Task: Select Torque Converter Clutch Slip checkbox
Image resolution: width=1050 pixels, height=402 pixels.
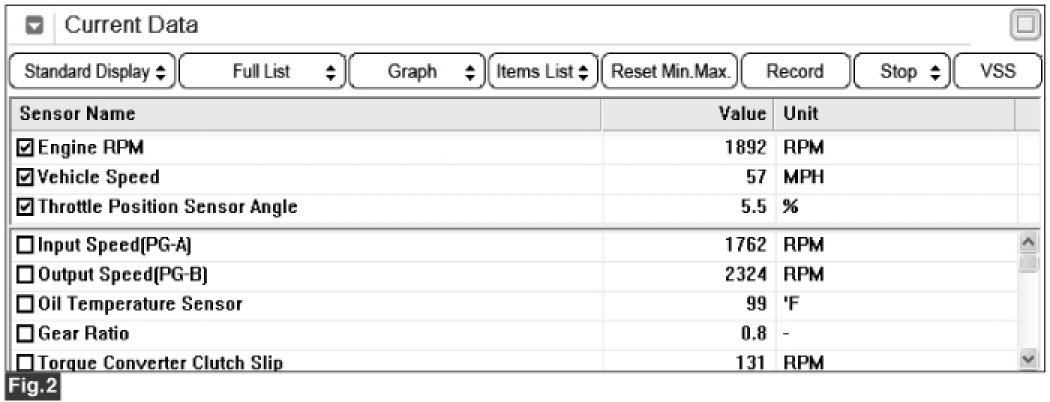Action: coord(26,362)
